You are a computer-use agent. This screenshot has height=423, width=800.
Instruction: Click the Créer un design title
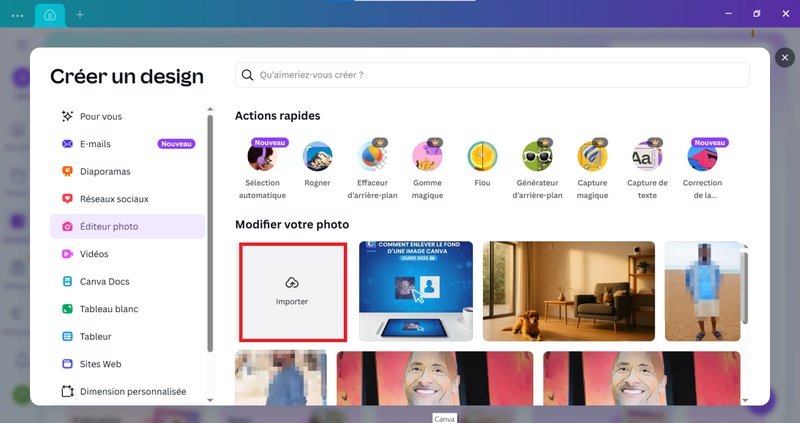point(127,77)
